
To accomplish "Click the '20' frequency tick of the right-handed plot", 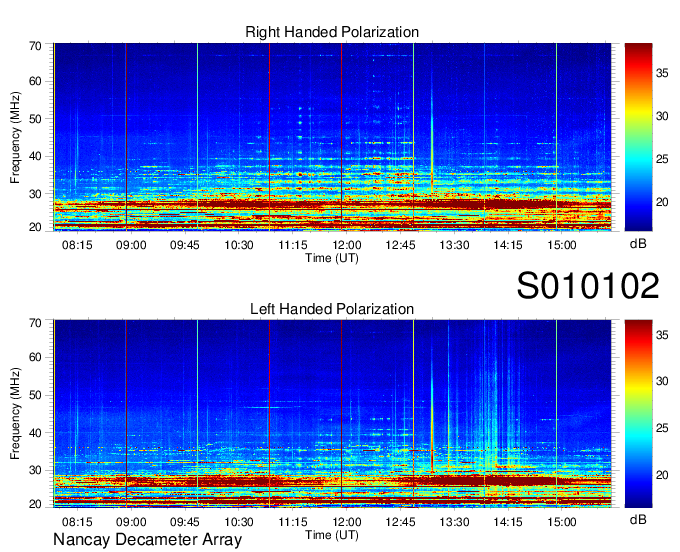I will 35,227.
